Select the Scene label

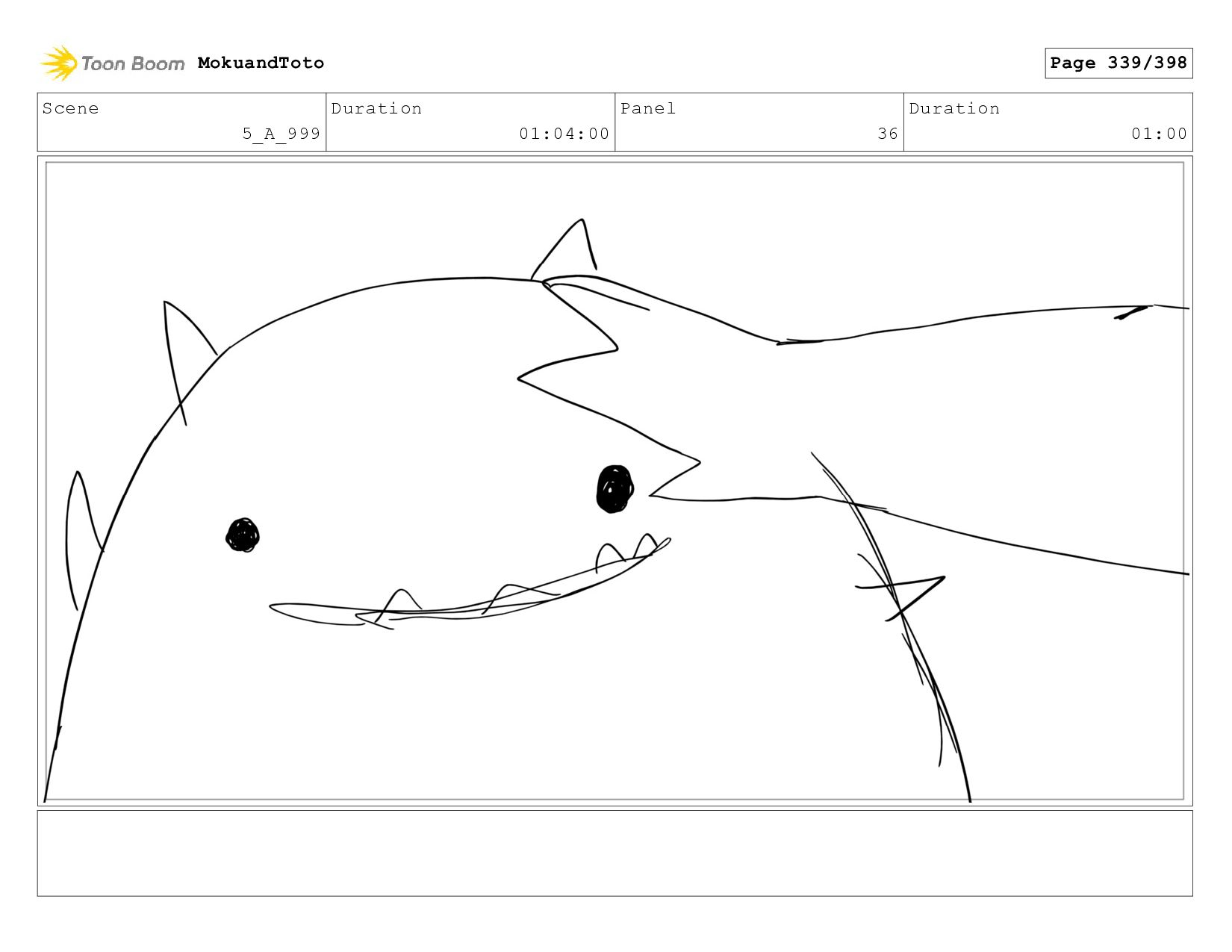[70, 108]
